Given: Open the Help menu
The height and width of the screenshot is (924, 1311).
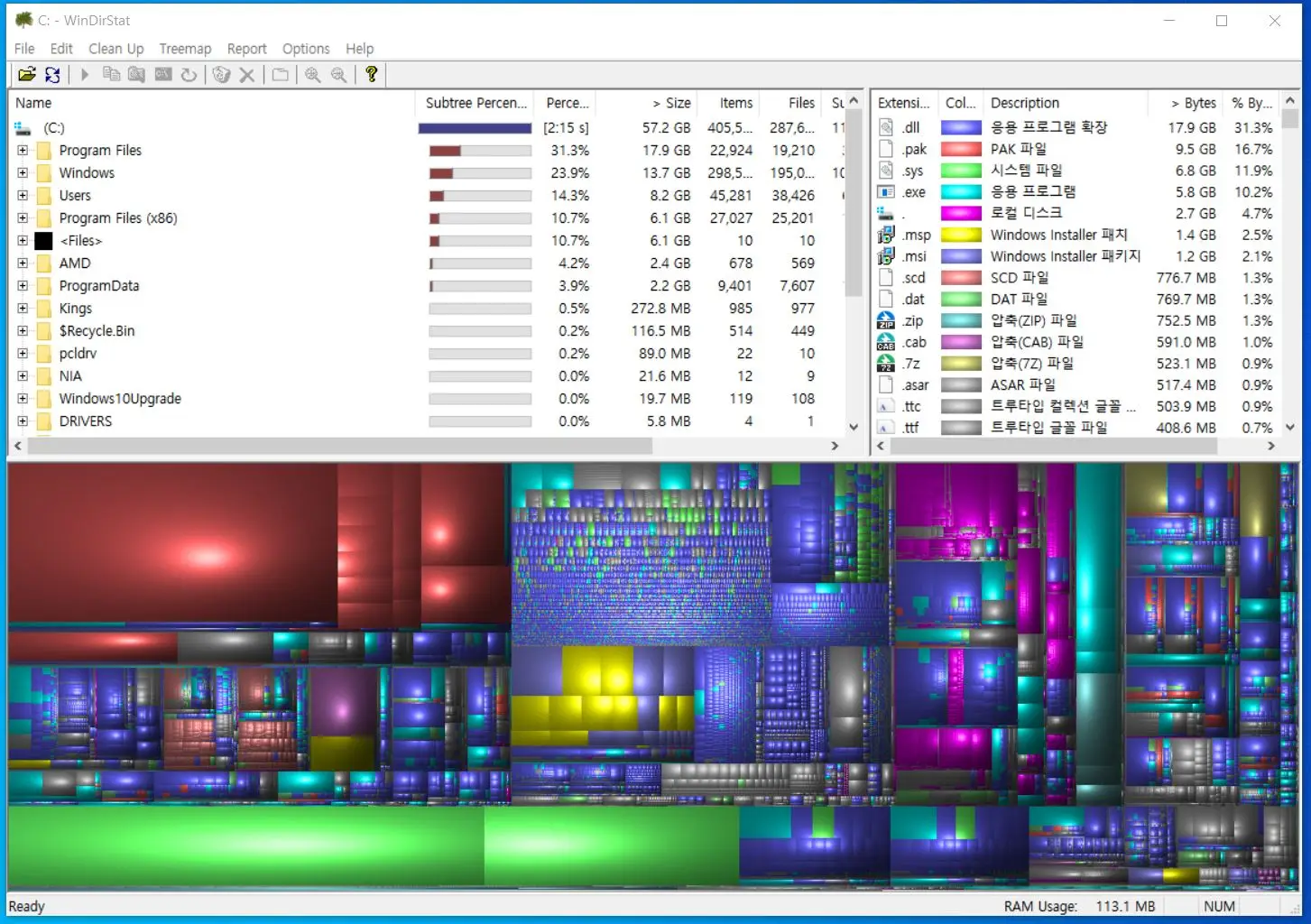Looking at the screenshot, I should [x=359, y=49].
